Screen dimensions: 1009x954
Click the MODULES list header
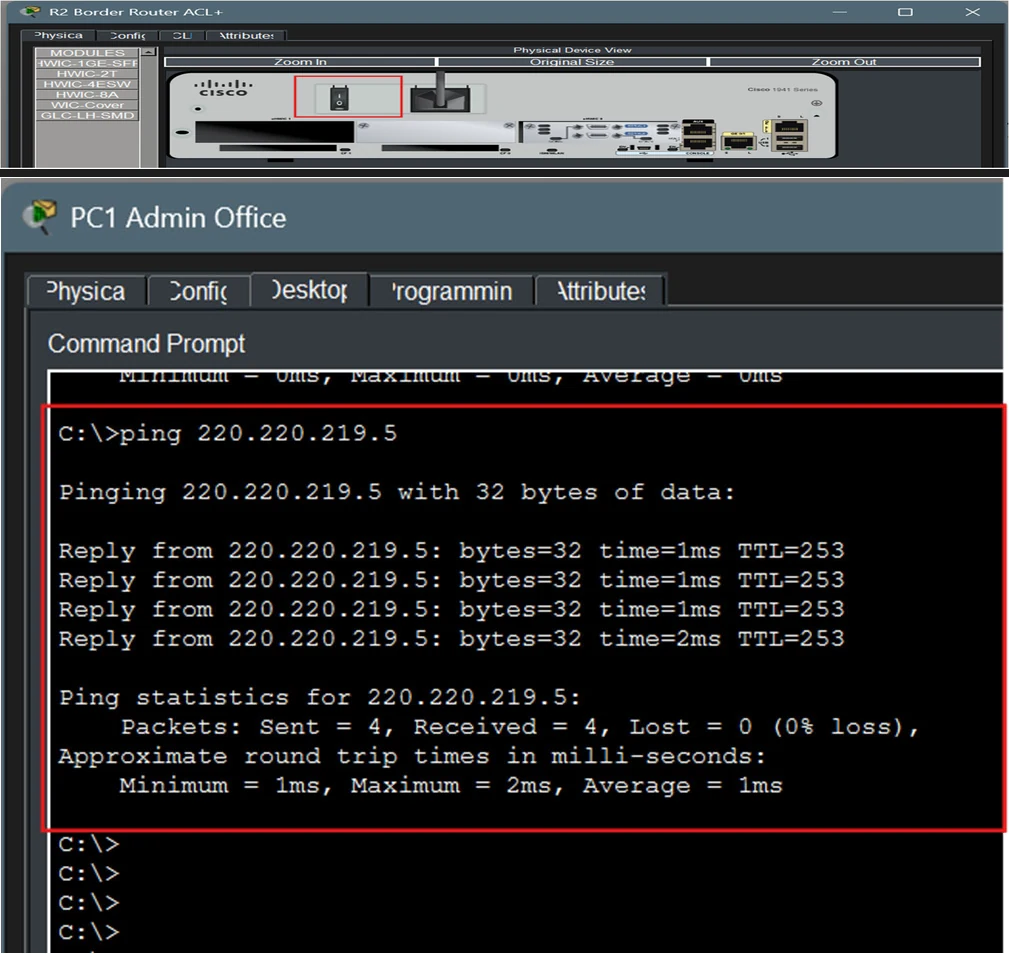87,53
